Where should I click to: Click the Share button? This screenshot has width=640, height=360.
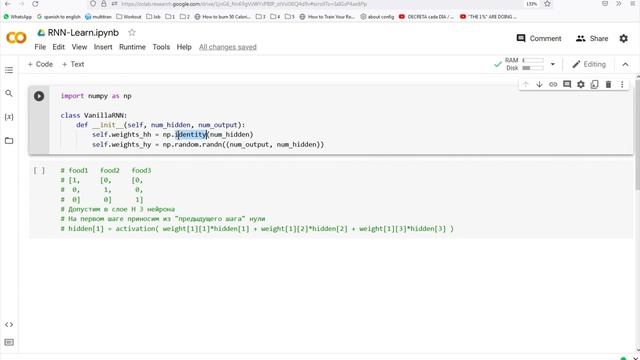coord(592,38)
